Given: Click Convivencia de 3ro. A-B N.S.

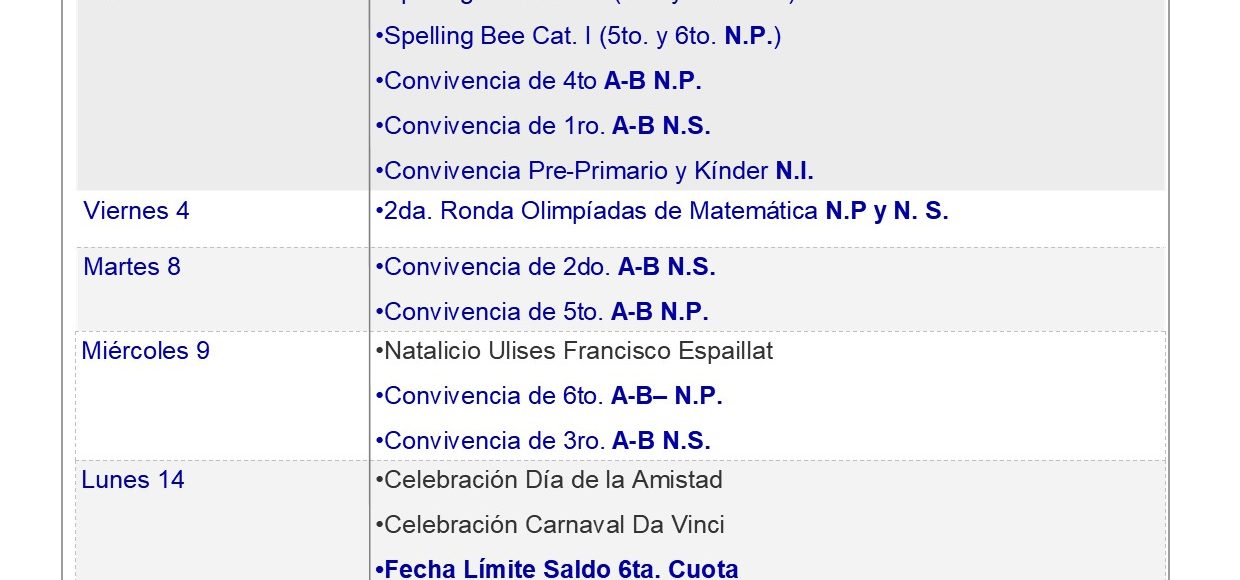Looking at the screenshot, I should (543, 441).
